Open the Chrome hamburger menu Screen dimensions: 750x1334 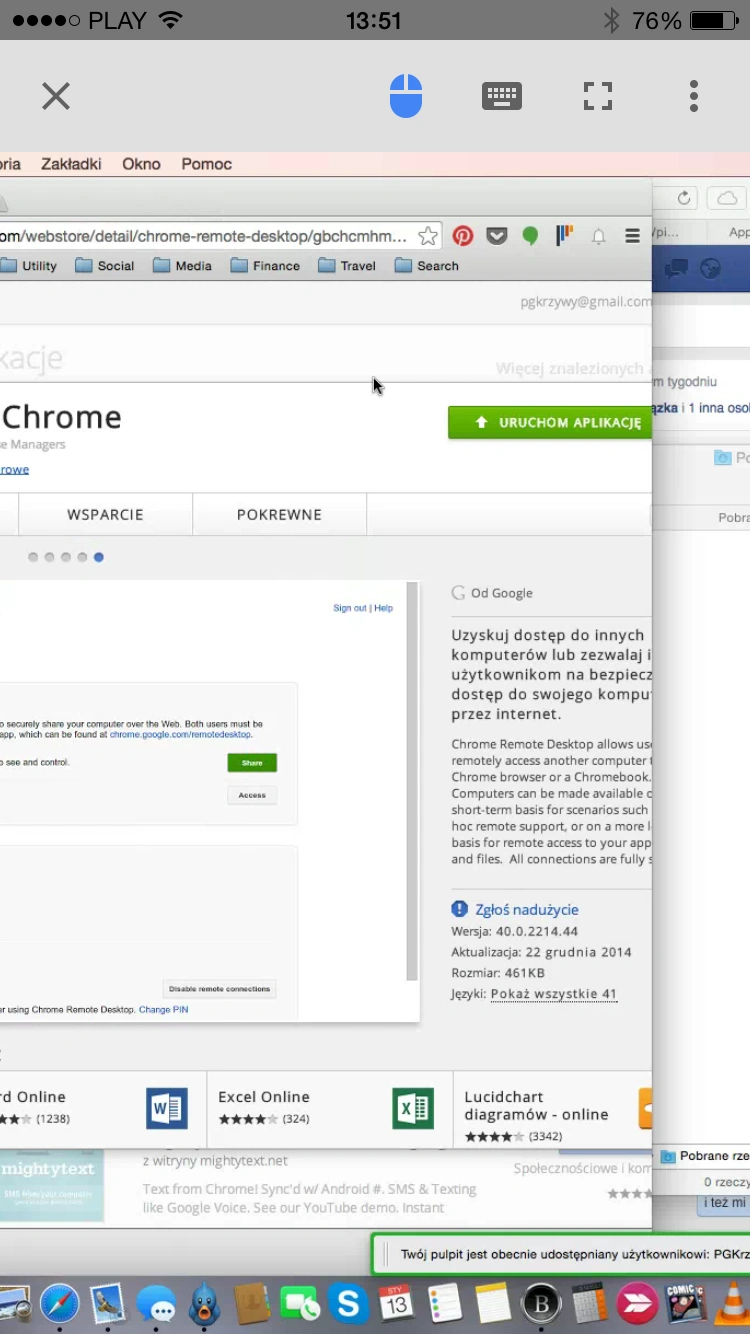[x=632, y=236]
